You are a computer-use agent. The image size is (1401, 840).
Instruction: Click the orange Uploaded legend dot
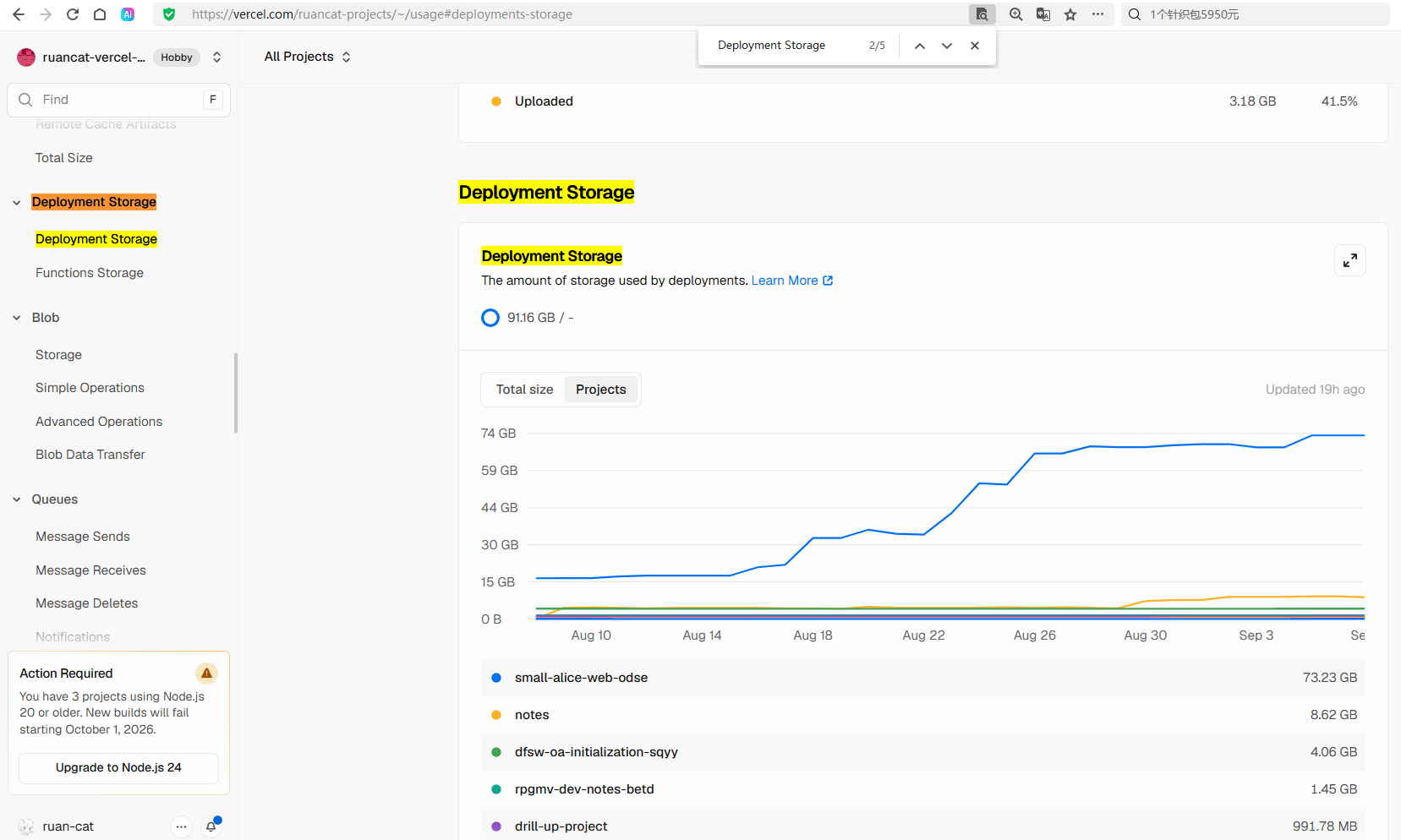(496, 101)
